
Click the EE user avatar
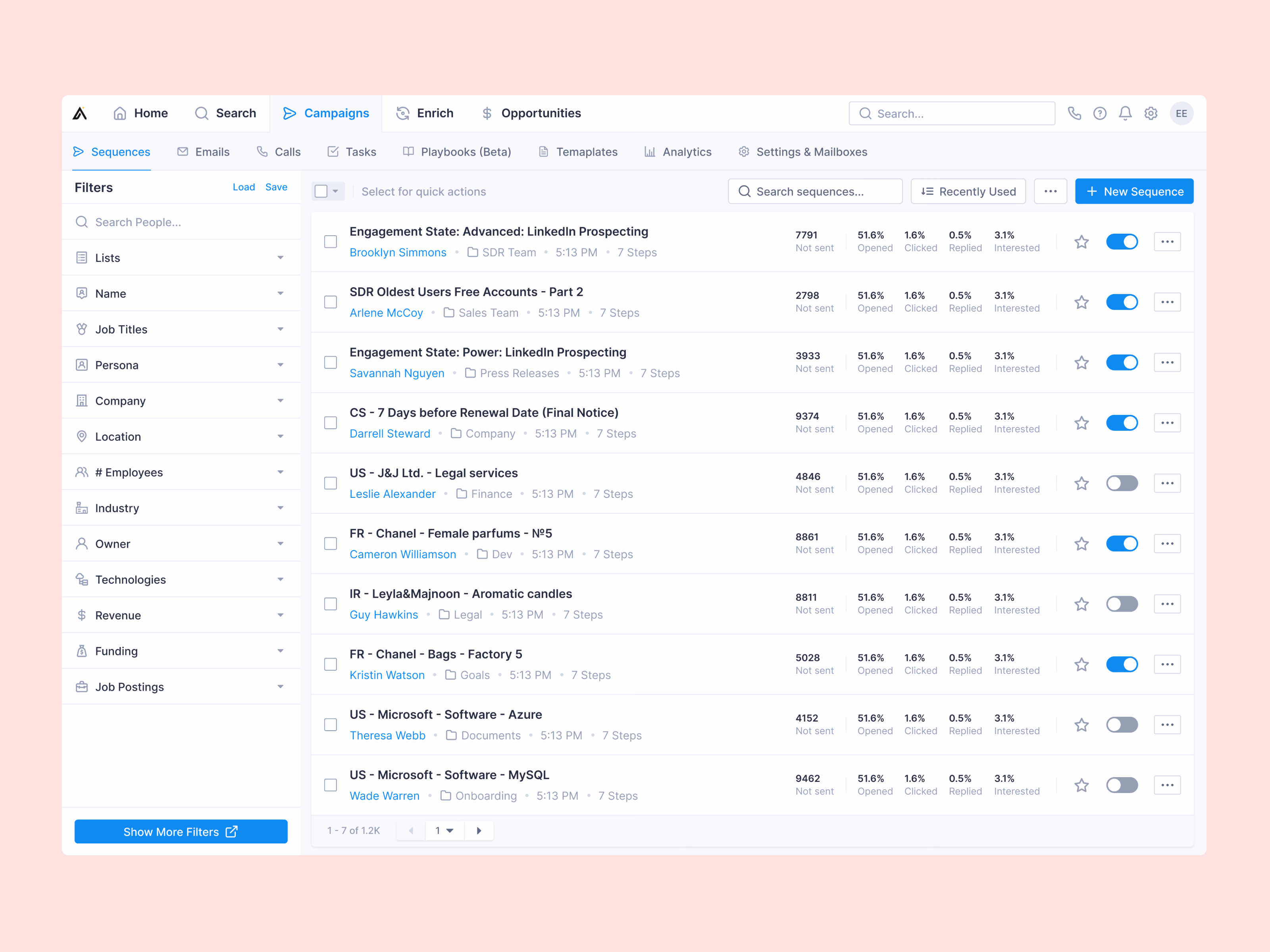click(x=1181, y=113)
